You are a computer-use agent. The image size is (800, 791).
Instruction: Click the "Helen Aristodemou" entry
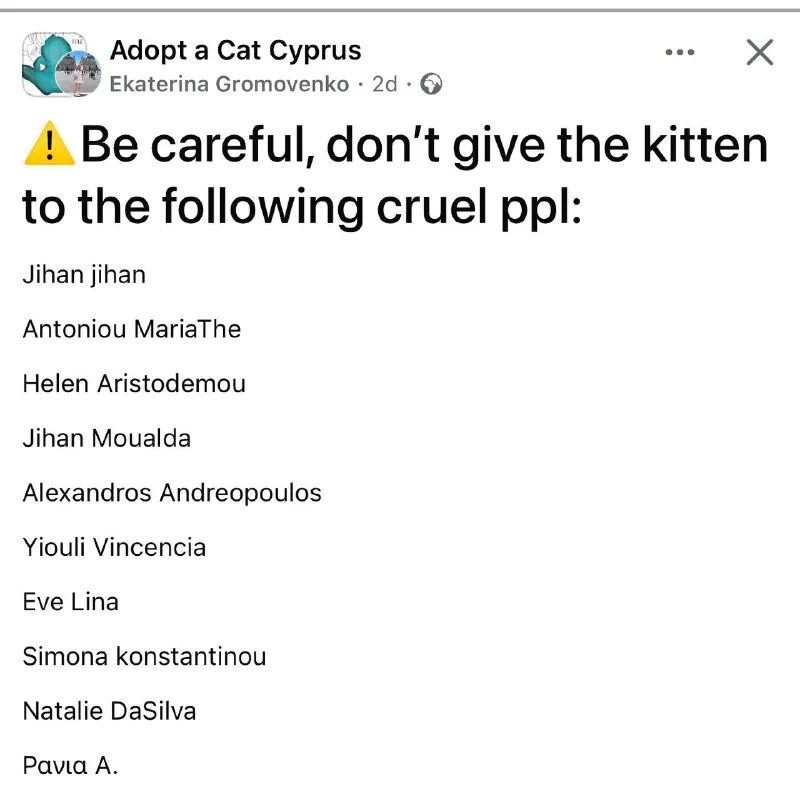(134, 383)
